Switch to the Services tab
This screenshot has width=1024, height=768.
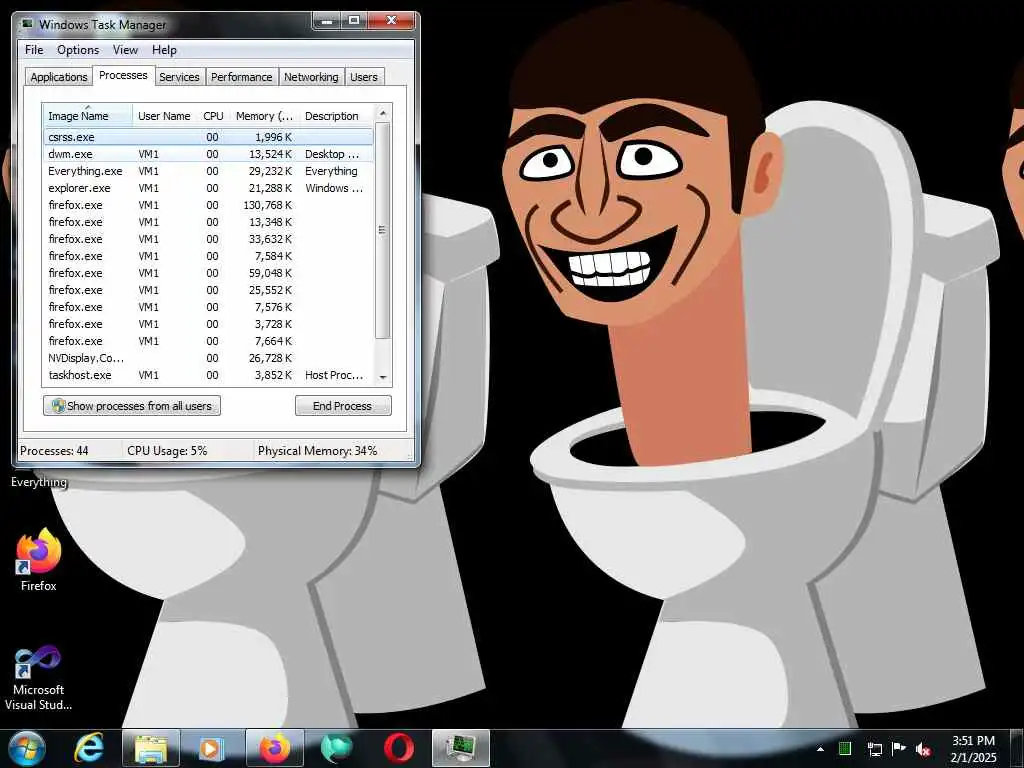pyautogui.click(x=179, y=77)
